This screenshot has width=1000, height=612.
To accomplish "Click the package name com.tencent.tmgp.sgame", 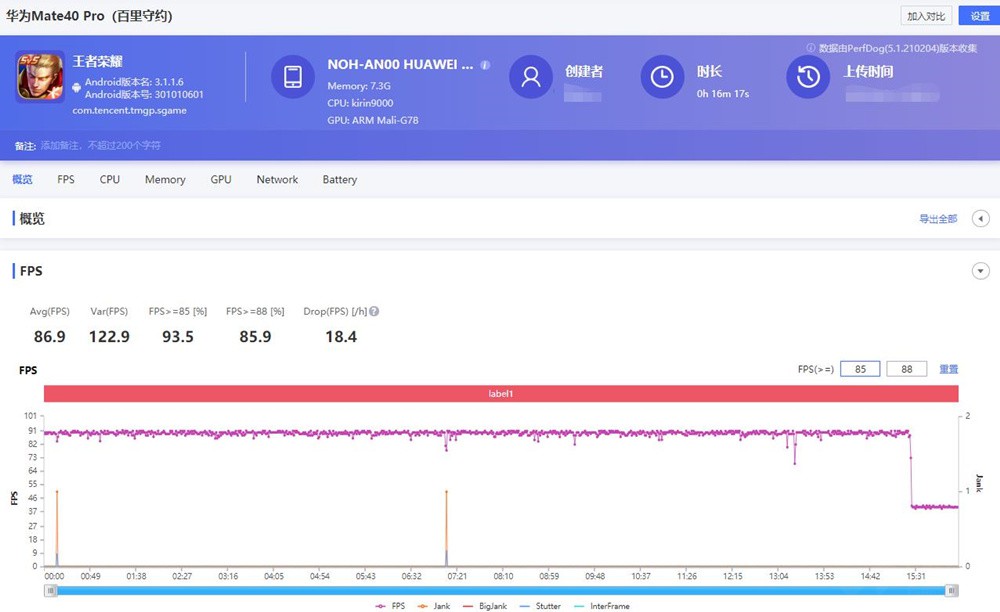I will point(129,110).
